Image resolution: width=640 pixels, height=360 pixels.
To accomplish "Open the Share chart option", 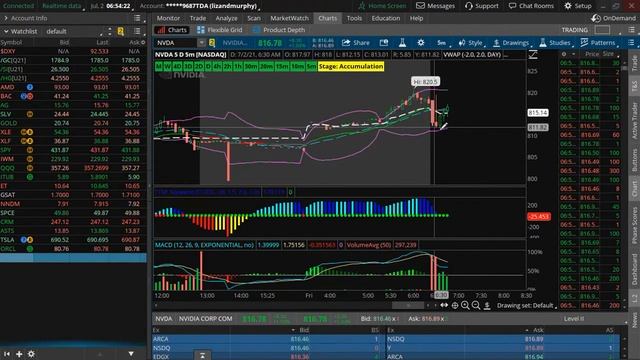I will (x=356, y=43).
